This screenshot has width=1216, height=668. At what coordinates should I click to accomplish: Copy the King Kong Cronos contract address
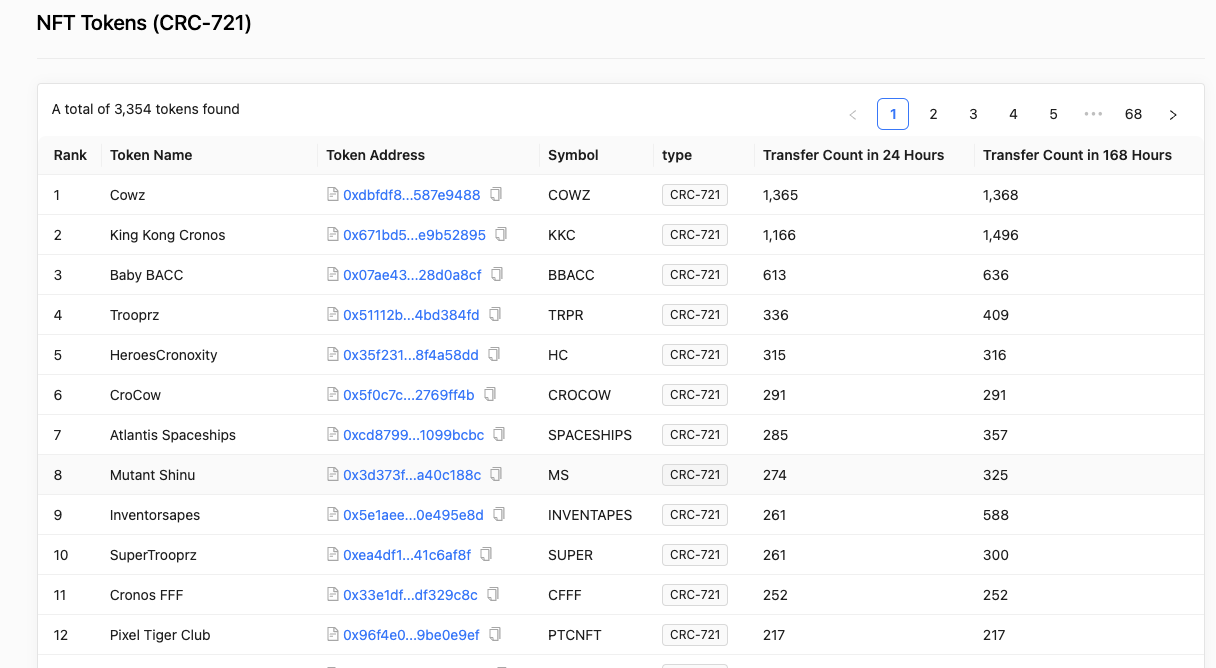501,235
